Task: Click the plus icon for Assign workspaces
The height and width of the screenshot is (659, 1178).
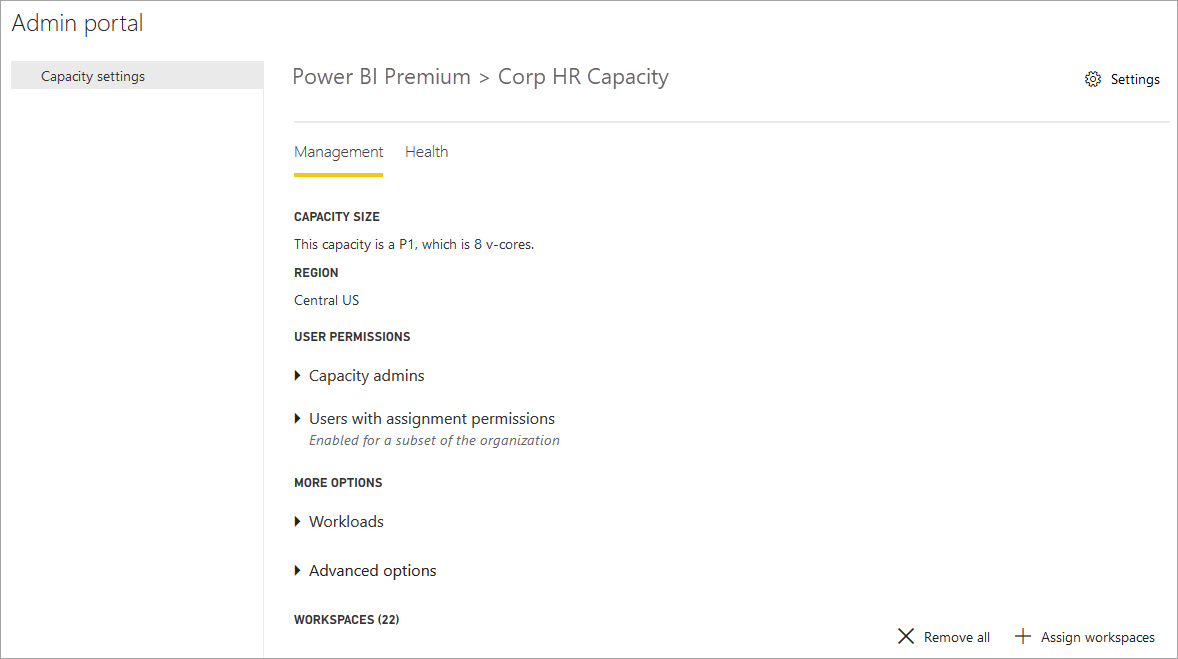Action: [1022, 636]
